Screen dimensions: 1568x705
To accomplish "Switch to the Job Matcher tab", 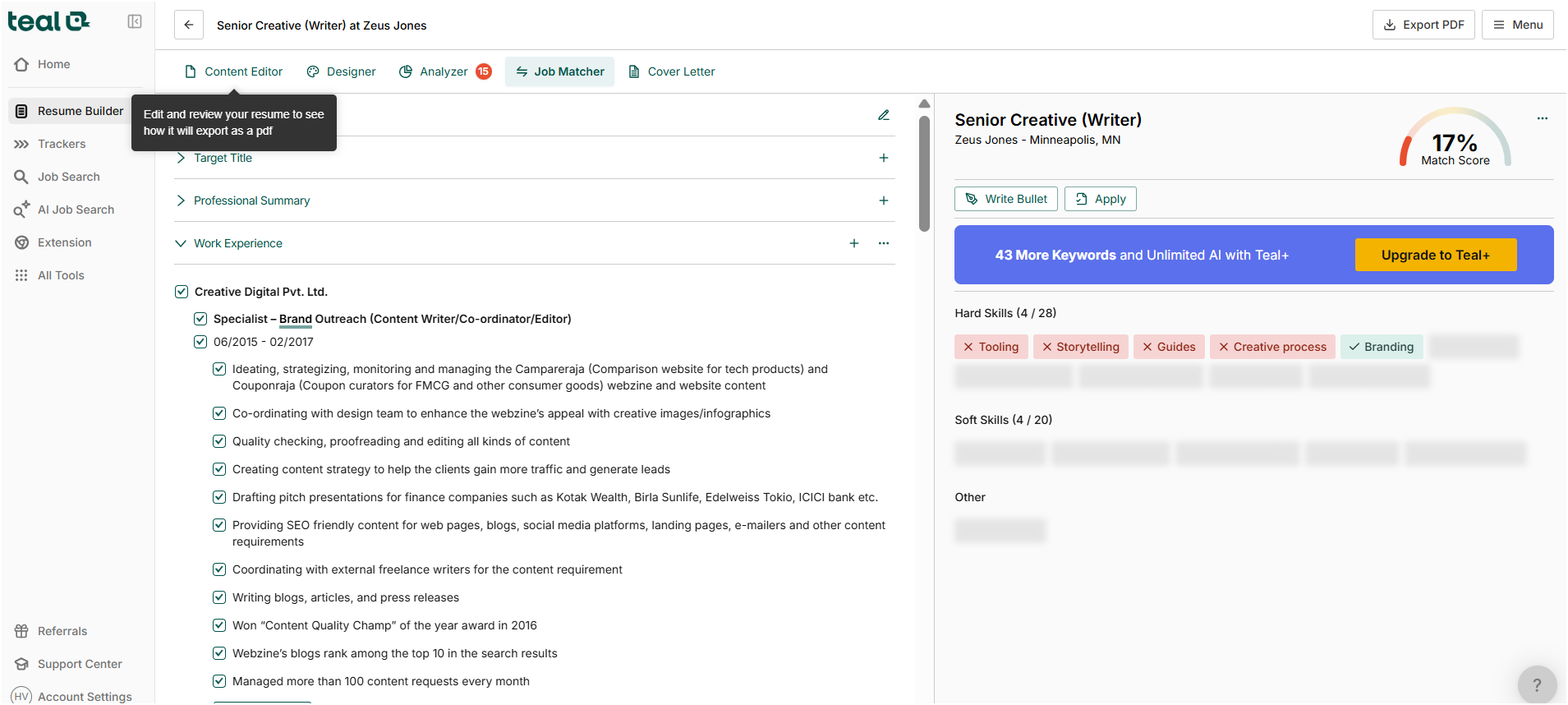I will tap(560, 71).
